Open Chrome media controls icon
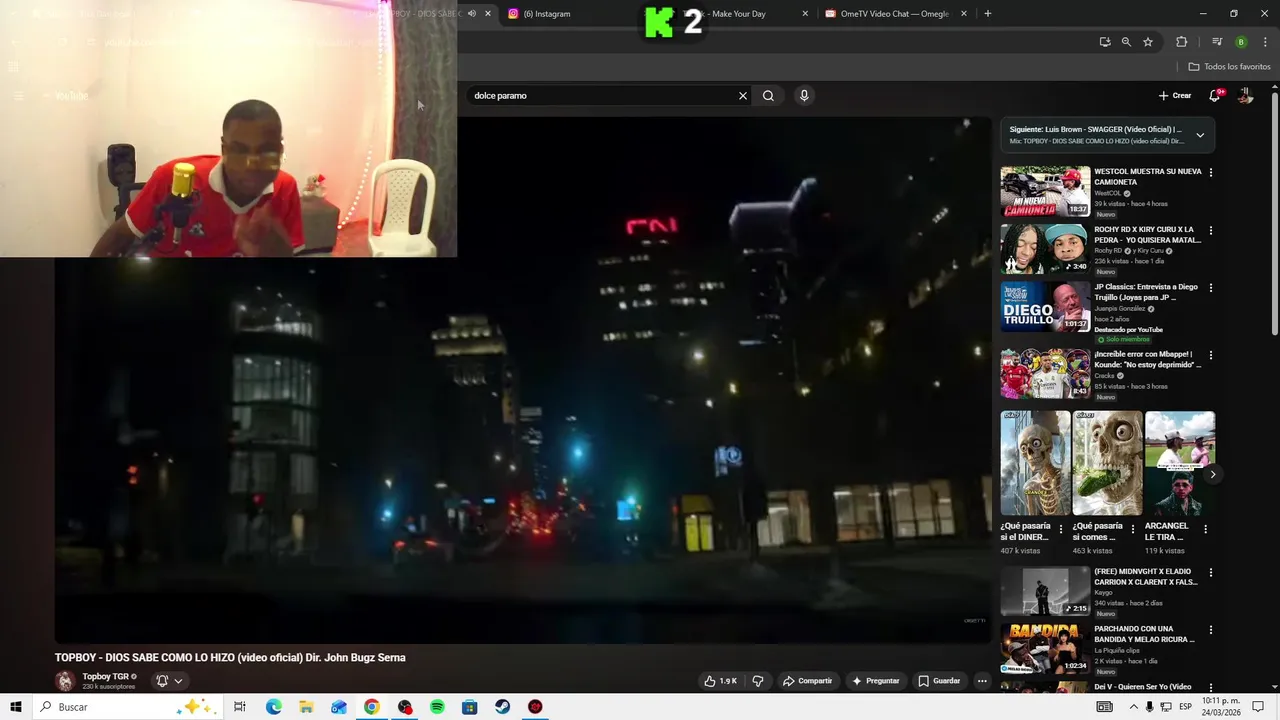Screen dimensions: 1280x720 click(x=1217, y=42)
